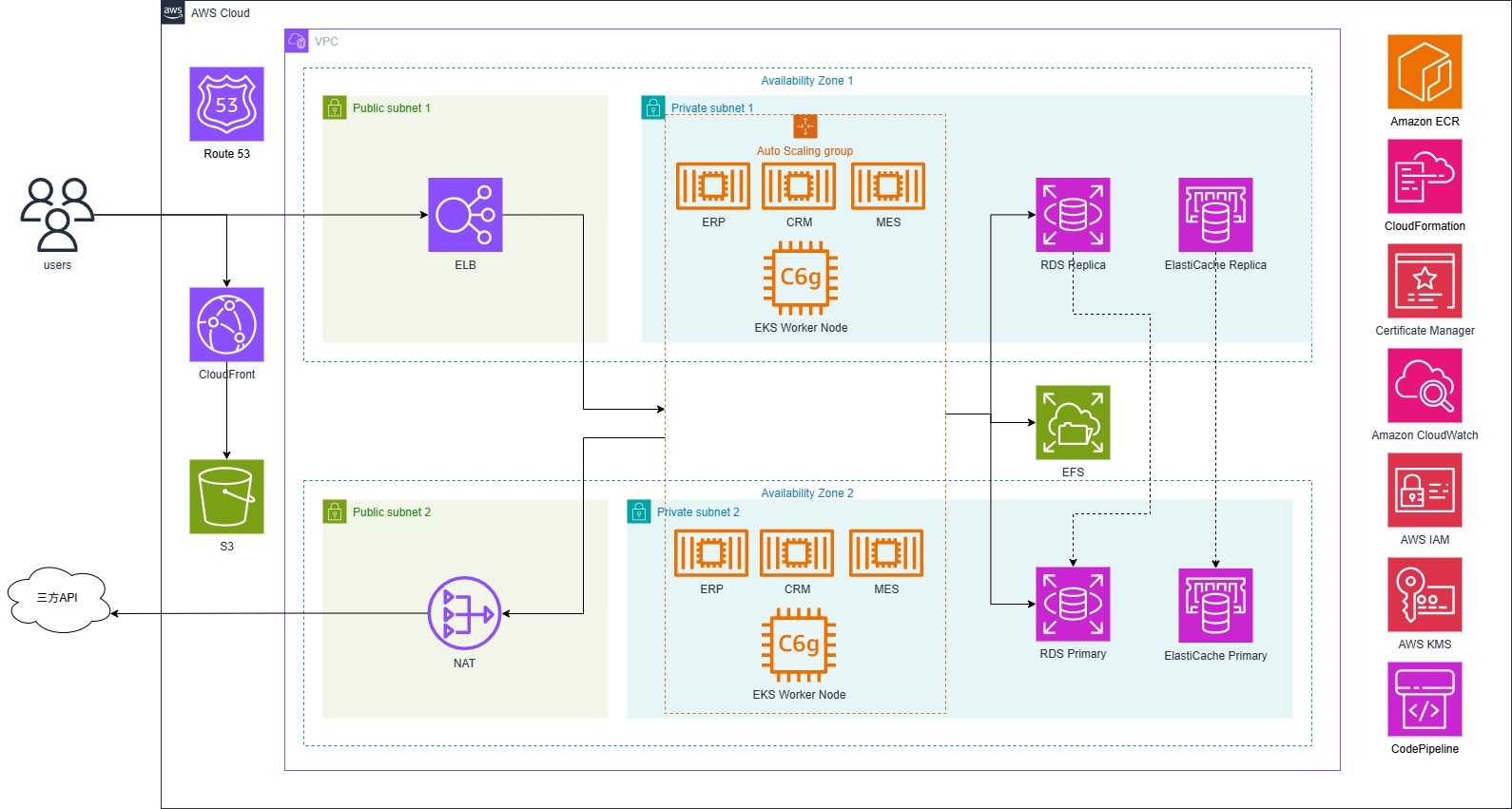Select the CloudFormation icon
The width and height of the screenshot is (1512, 809).
(x=1425, y=177)
